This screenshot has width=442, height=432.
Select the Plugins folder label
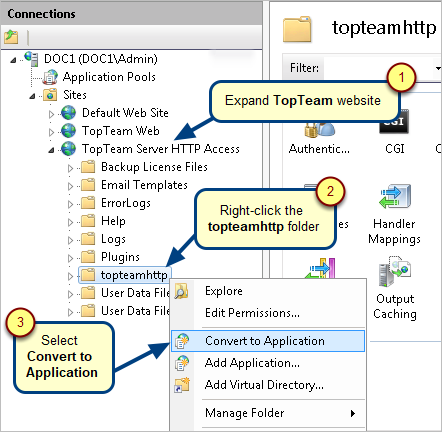click(120, 257)
